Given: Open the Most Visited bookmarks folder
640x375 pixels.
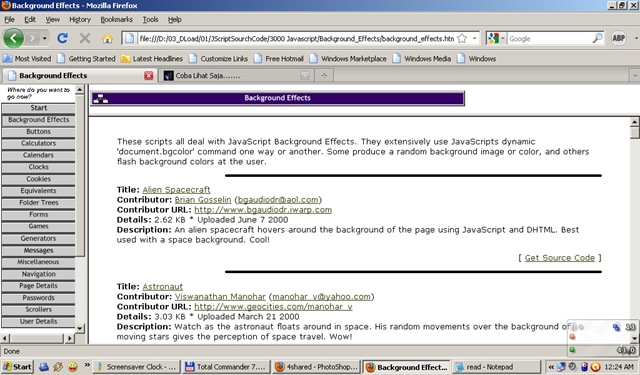Looking at the screenshot, I should pyautogui.click(x=27, y=59).
